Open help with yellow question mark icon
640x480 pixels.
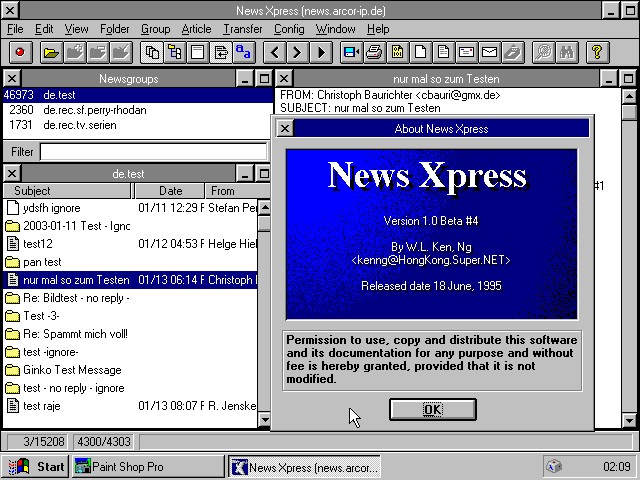coord(597,52)
